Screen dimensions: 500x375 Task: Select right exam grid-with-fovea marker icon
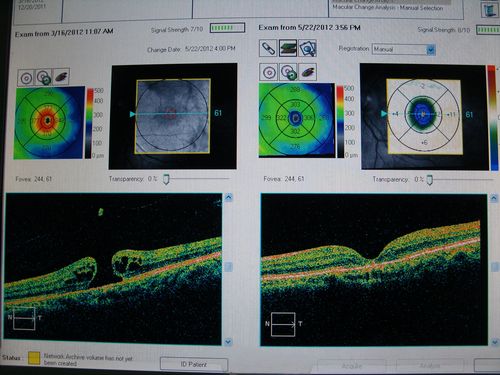pos(288,72)
